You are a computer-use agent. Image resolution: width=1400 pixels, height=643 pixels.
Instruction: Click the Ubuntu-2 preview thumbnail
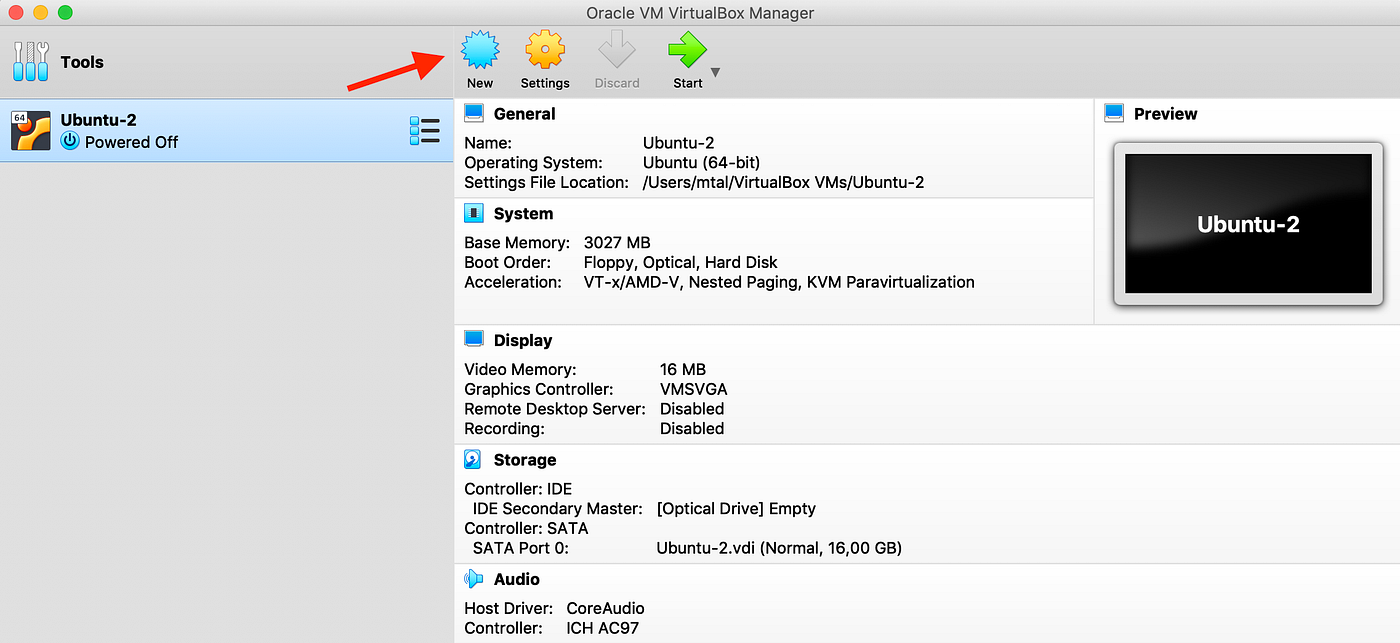point(1246,222)
